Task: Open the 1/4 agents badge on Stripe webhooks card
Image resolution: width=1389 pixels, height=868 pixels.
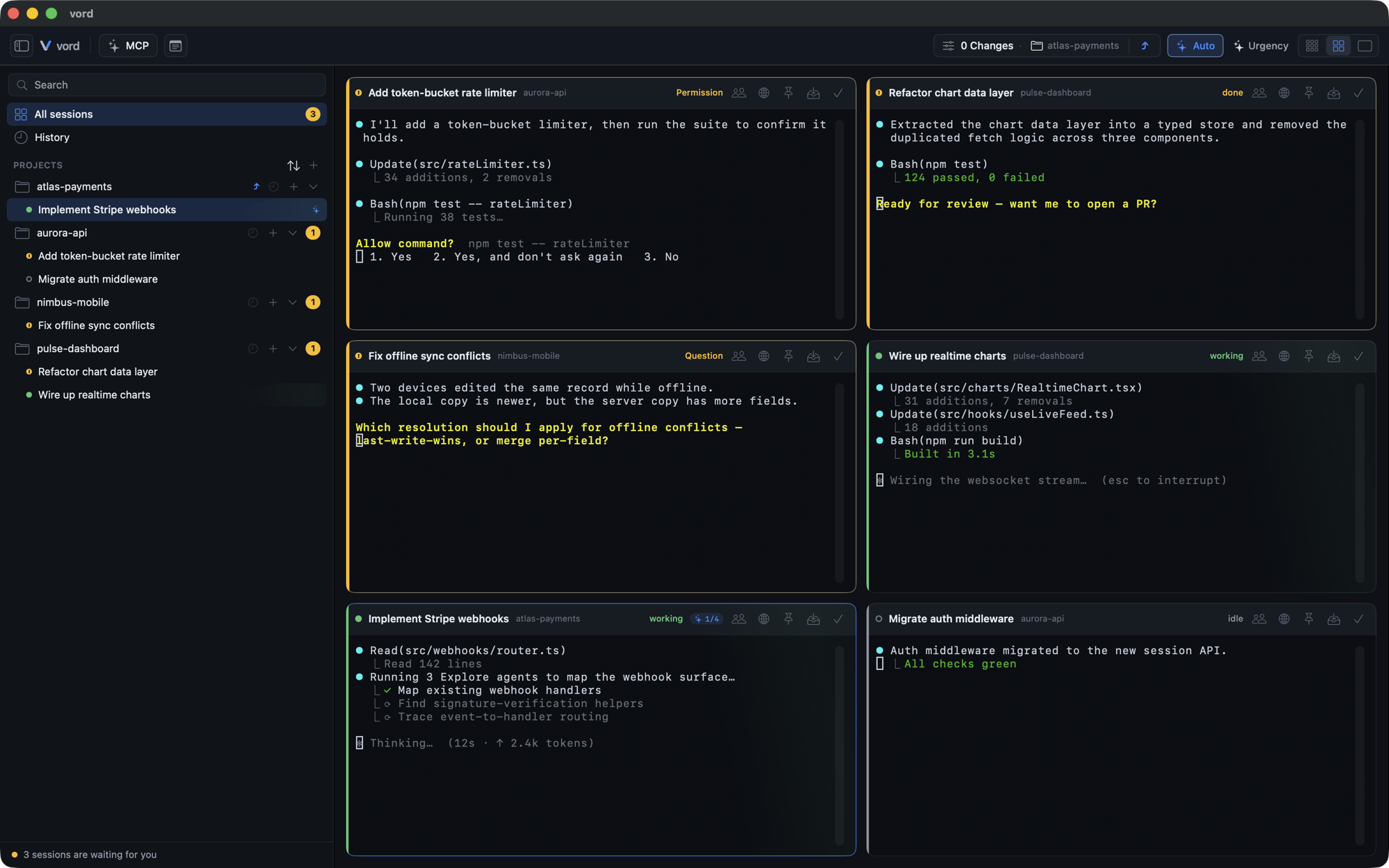Action: 707,619
